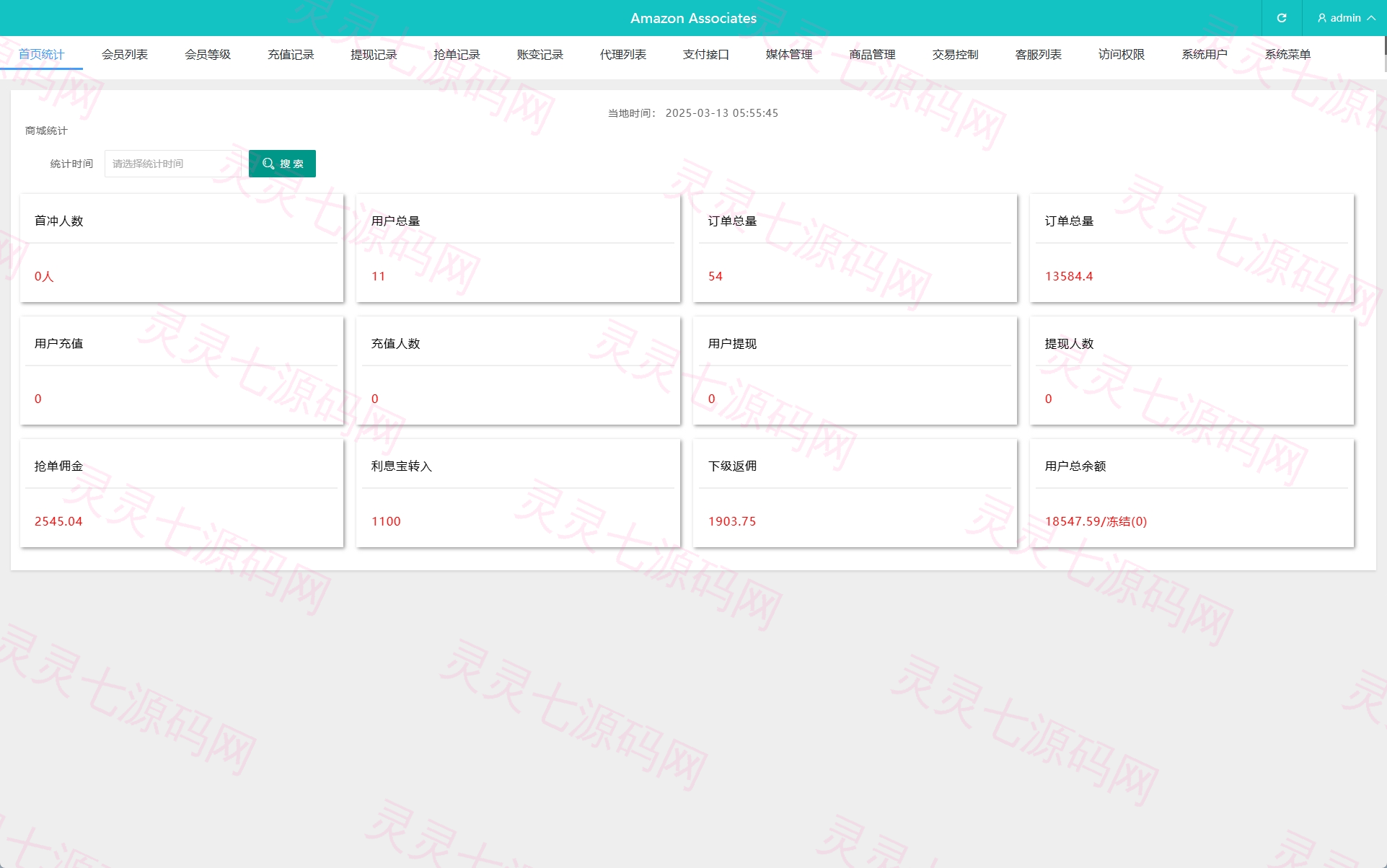This screenshot has width=1387, height=868.
Task: Click the 首冲人数 value 0人
Action: [44, 276]
